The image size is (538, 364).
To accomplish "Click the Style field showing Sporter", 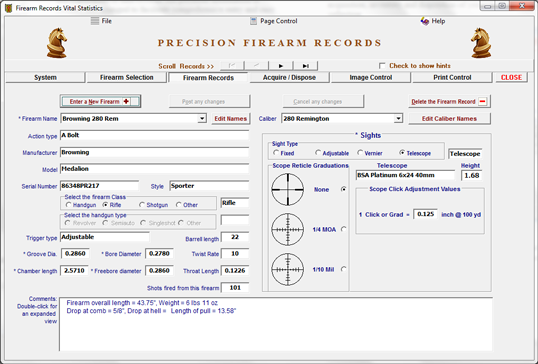I will click(209, 186).
